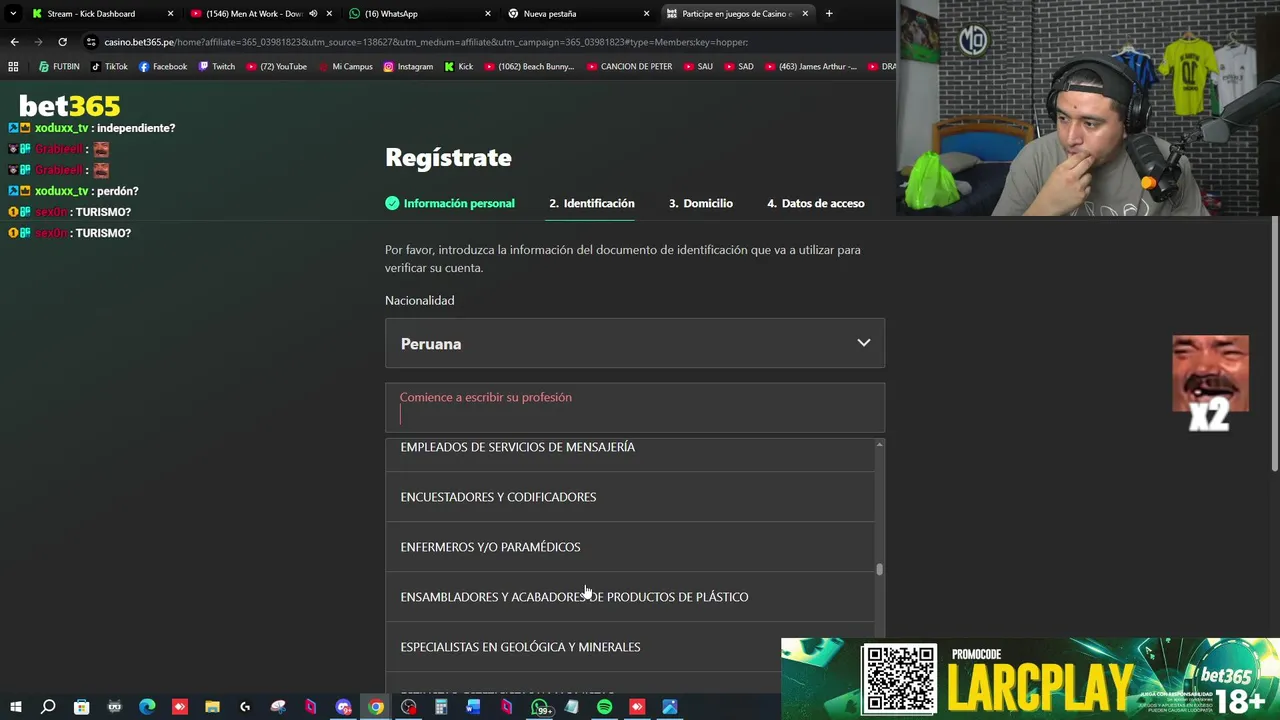Open the Instagram bookmark
The width and height of the screenshot is (1280, 720).
[408, 67]
